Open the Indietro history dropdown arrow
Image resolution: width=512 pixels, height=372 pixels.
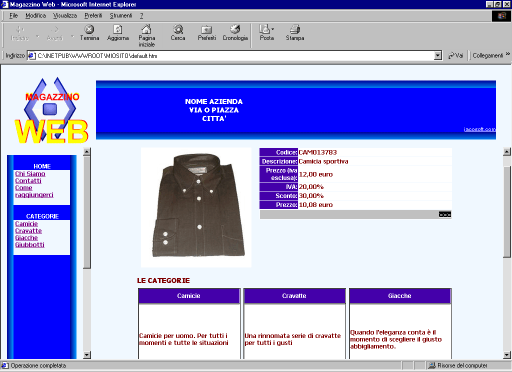(x=37, y=36)
